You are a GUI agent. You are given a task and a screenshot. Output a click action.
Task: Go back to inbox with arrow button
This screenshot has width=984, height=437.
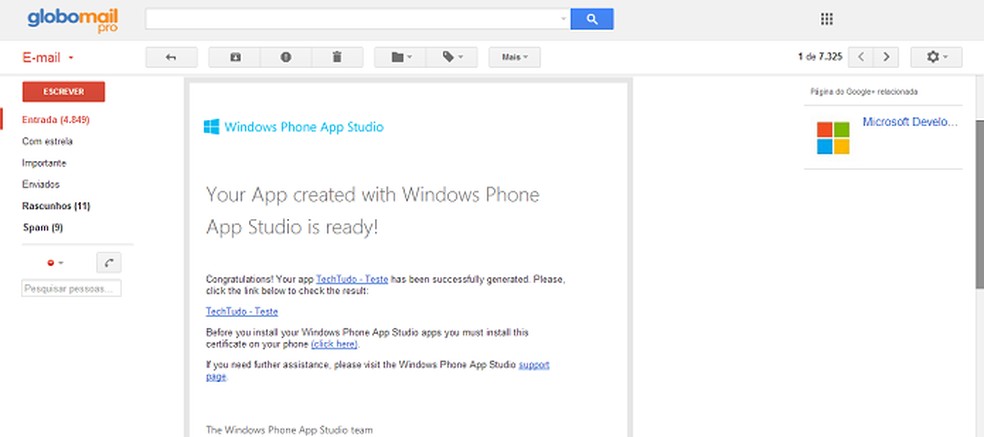pos(171,57)
